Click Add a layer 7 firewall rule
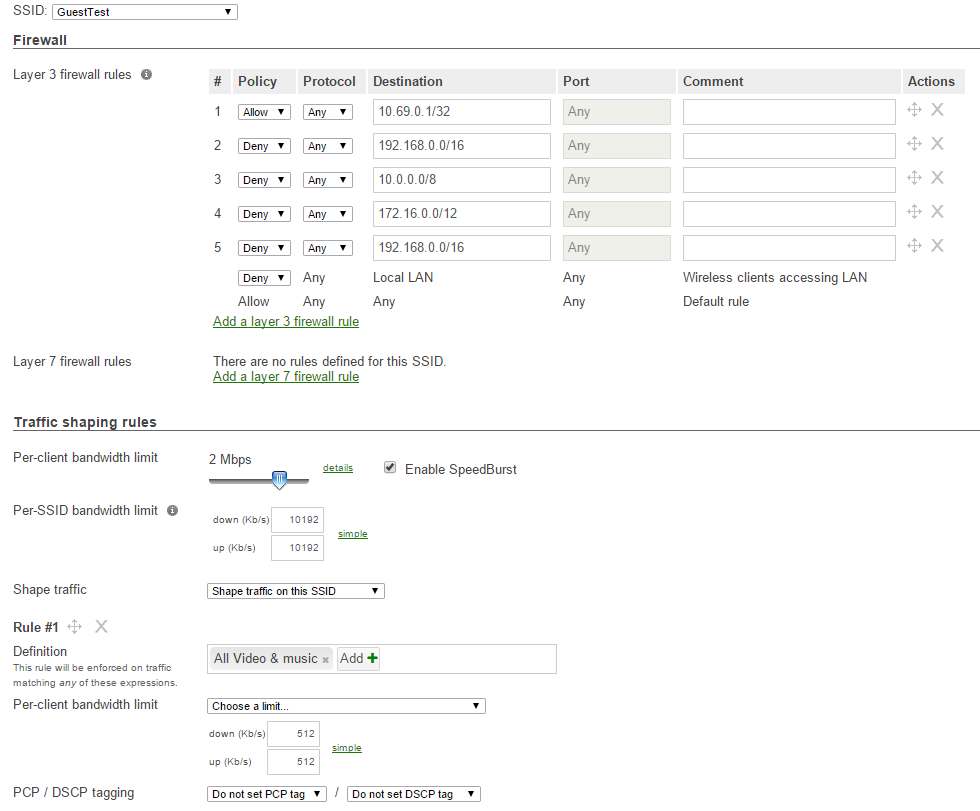The height and width of the screenshot is (811, 980). click(x=286, y=377)
